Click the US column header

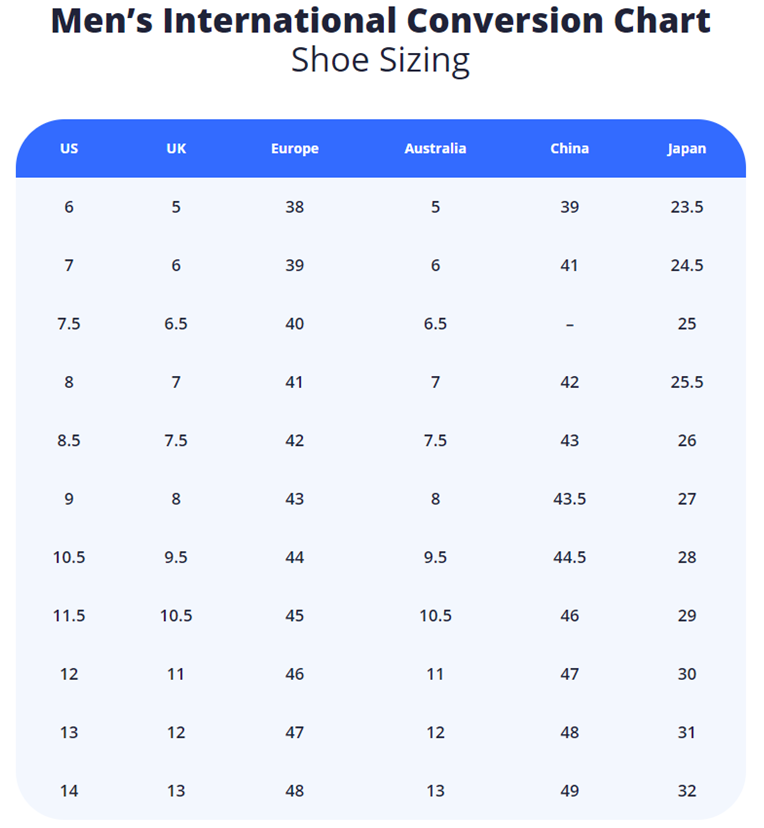pos(69,148)
